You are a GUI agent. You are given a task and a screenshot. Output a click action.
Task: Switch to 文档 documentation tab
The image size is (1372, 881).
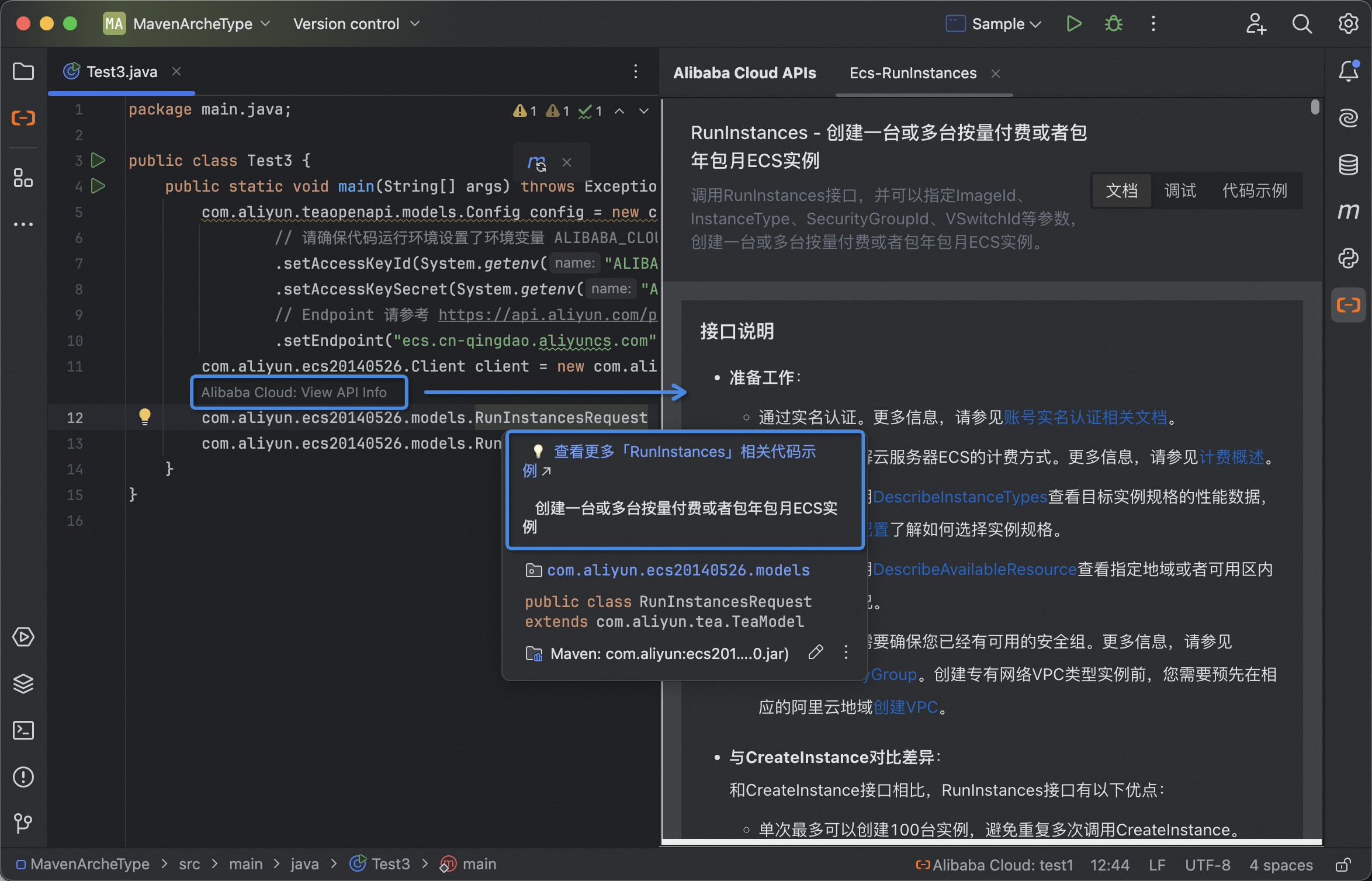point(1121,190)
